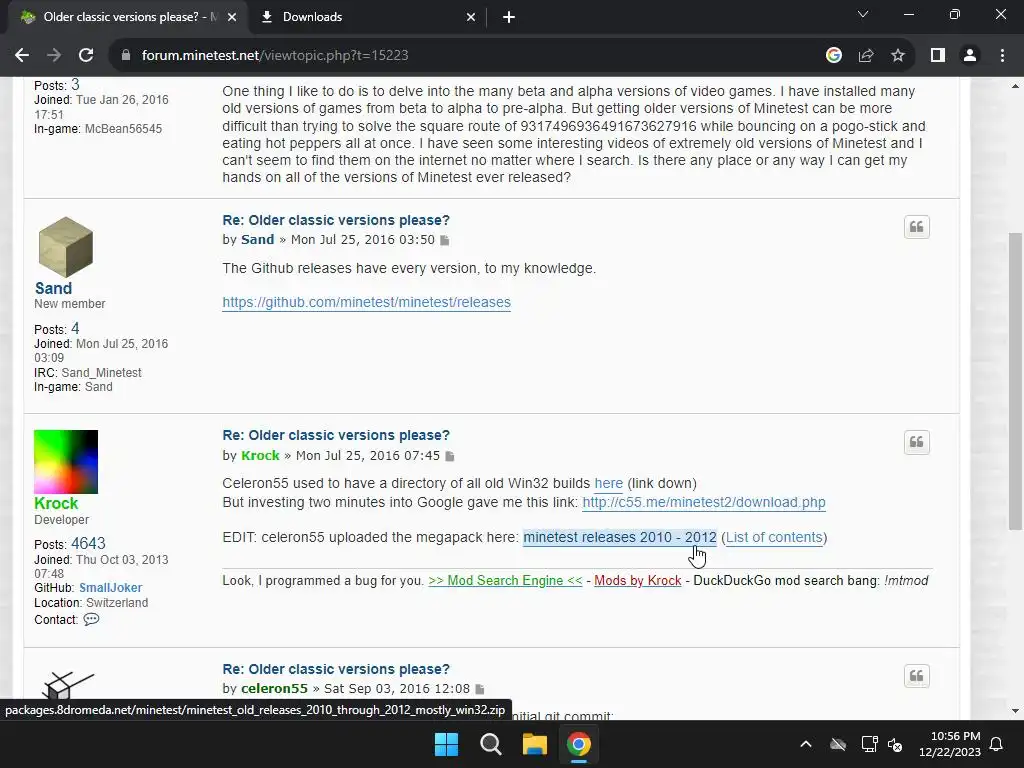The height and width of the screenshot is (768, 1024).
Task: Open the clock showing 10:56 PM
Action: [950, 744]
